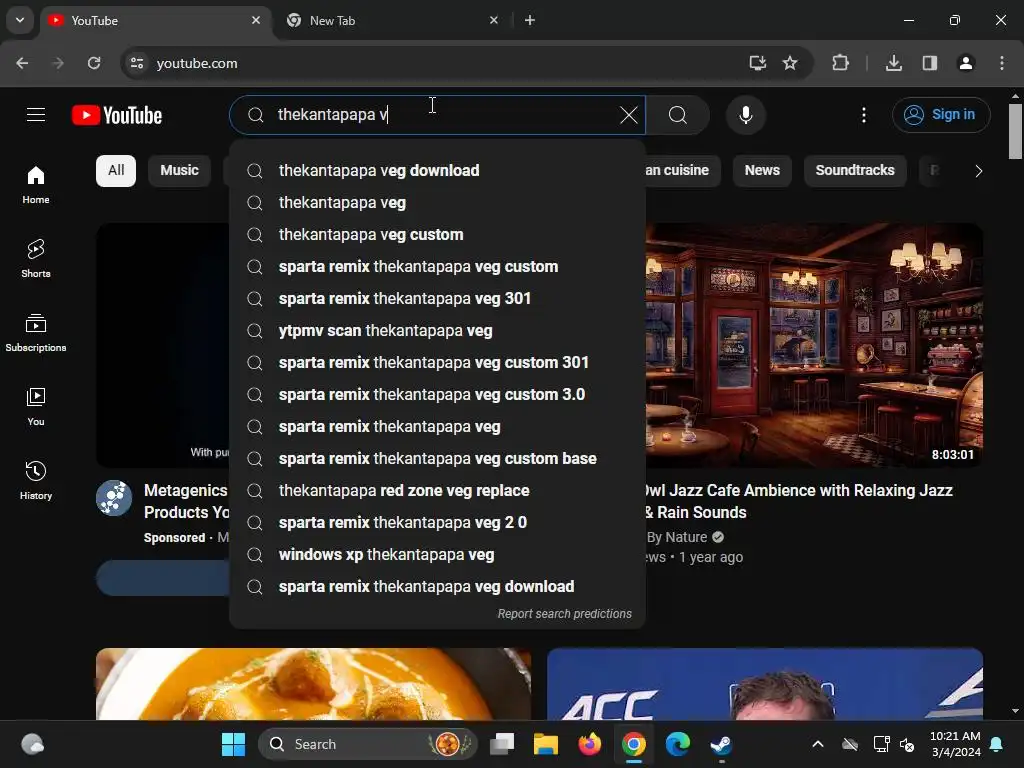Image resolution: width=1024 pixels, height=768 pixels.
Task: Open the Metagenics sponsored channel avatar
Action: click(x=114, y=498)
